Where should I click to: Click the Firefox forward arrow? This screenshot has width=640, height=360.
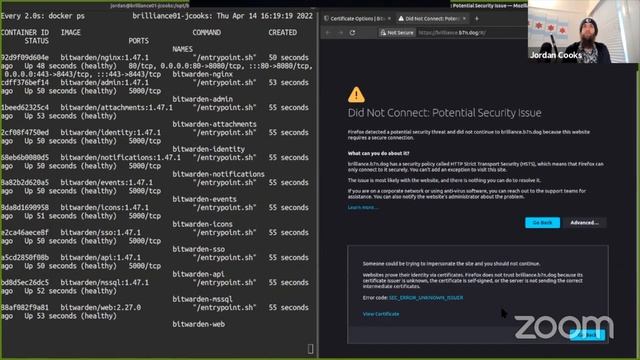coord(340,33)
